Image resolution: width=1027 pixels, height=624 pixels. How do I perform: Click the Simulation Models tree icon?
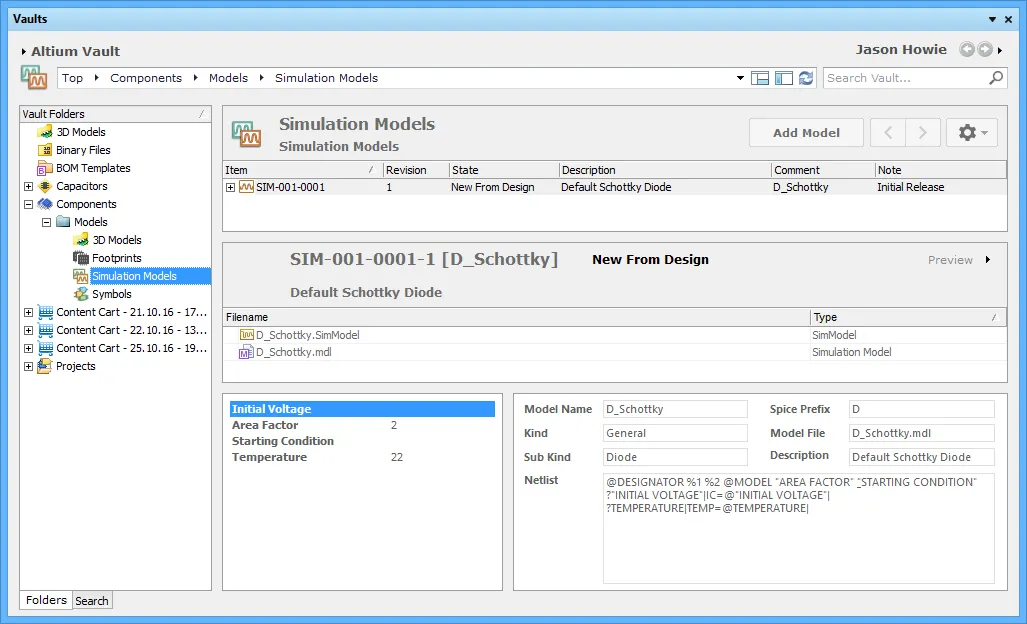81,276
